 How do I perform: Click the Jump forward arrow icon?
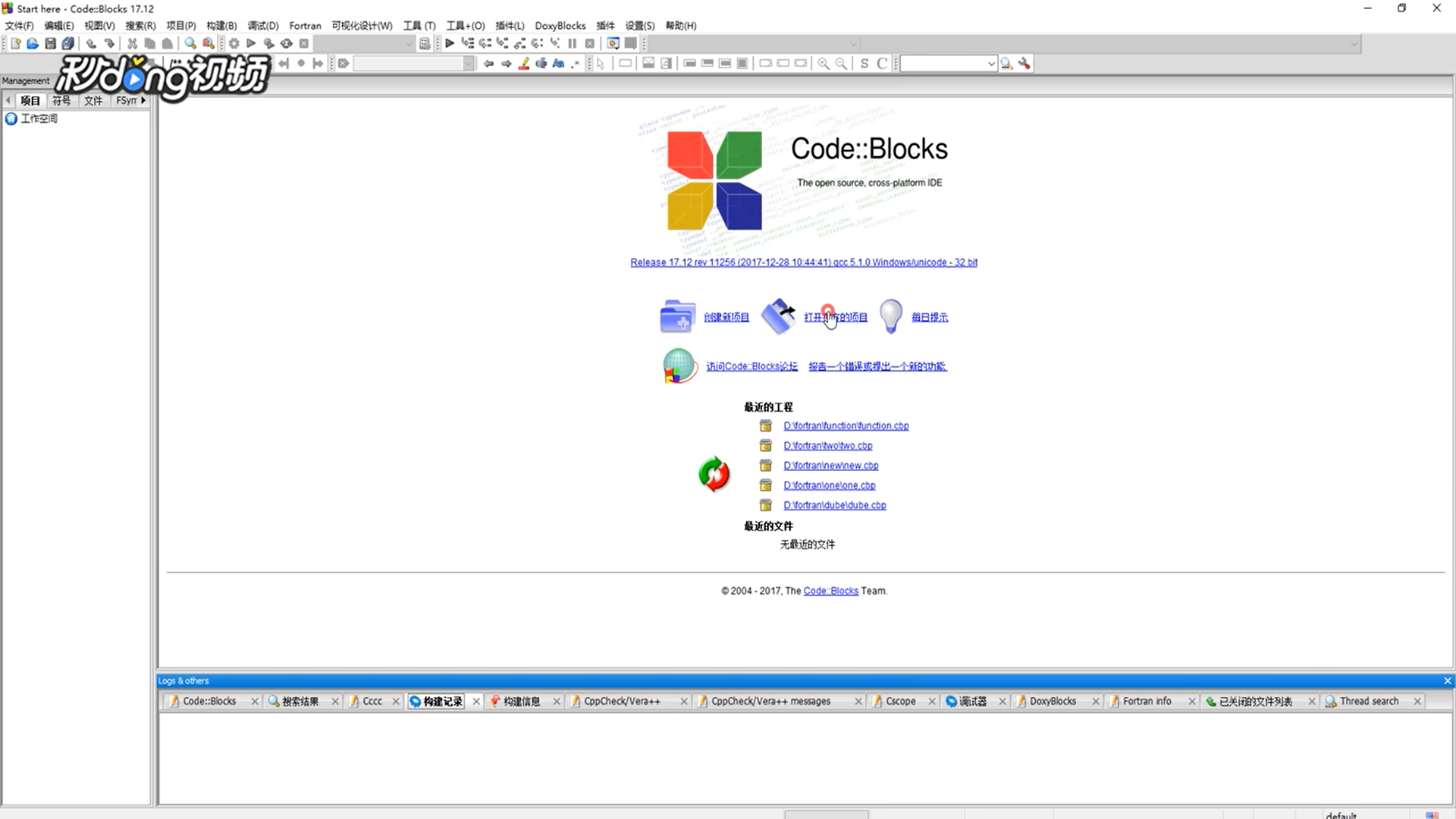506,64
